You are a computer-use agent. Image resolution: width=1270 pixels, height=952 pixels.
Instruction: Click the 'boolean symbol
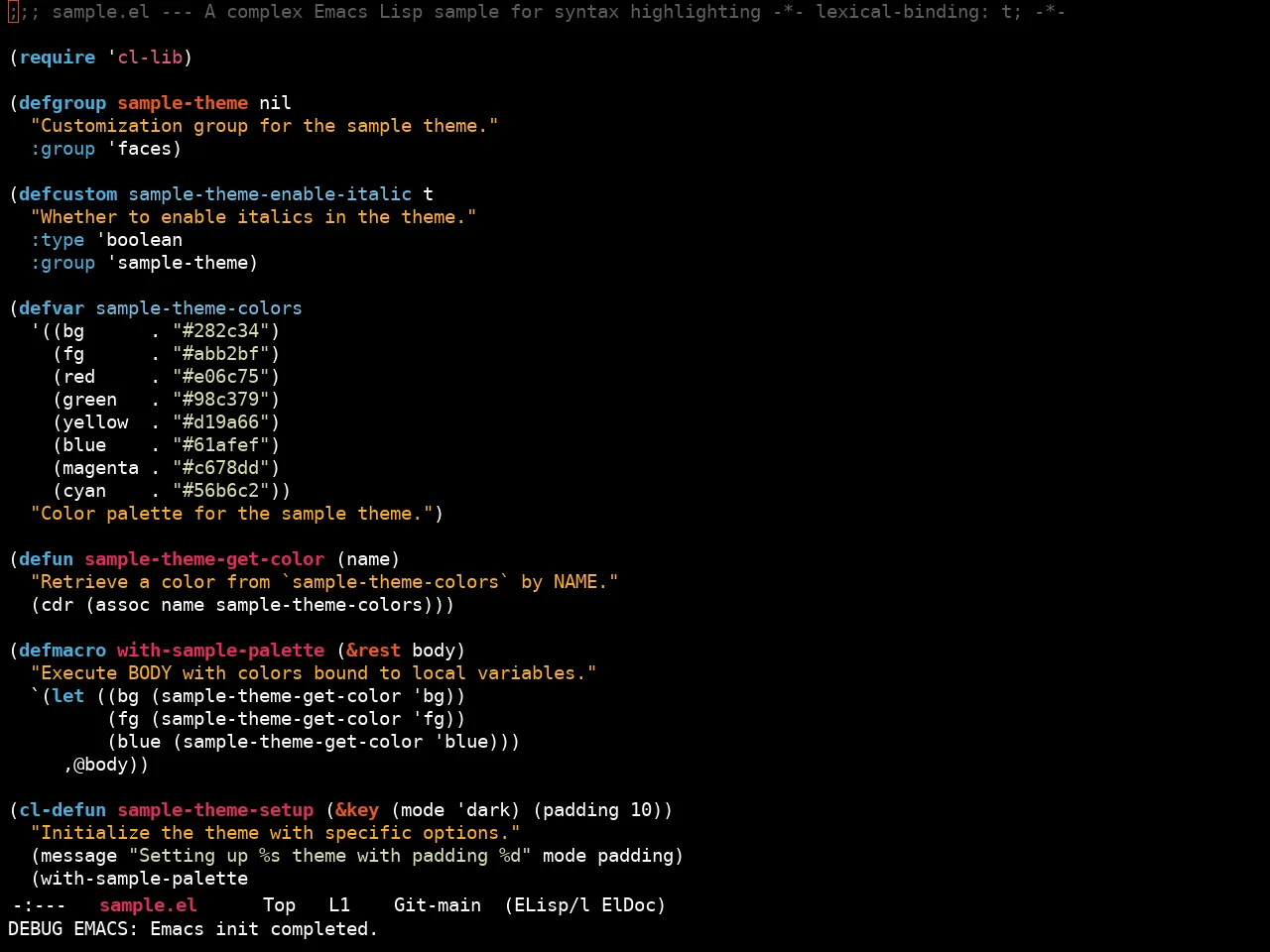click(x=139, y=240)
